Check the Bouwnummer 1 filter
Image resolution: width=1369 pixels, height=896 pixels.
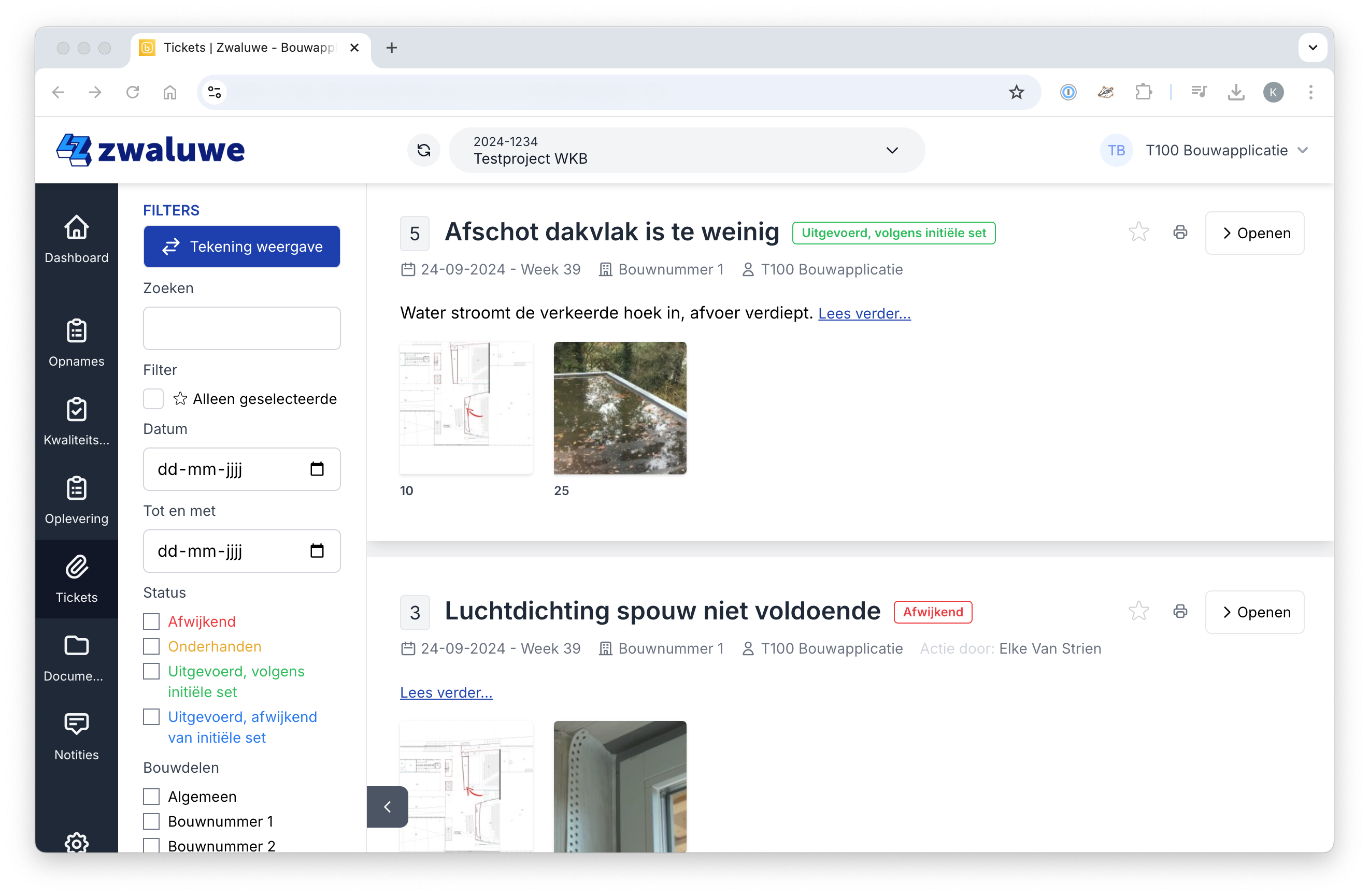(x=151, y=821)
